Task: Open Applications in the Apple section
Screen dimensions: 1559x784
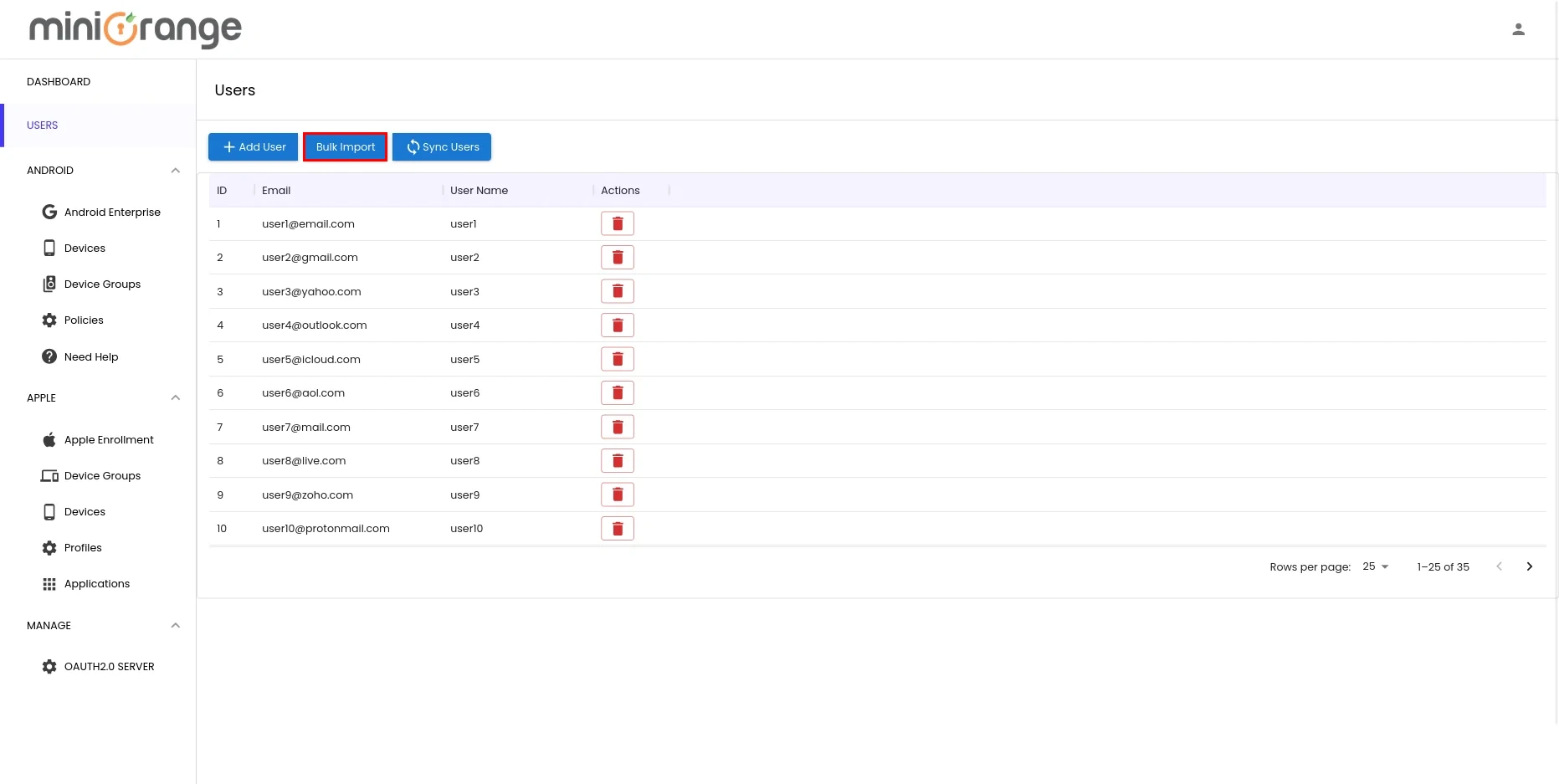Action: [96, 583]
